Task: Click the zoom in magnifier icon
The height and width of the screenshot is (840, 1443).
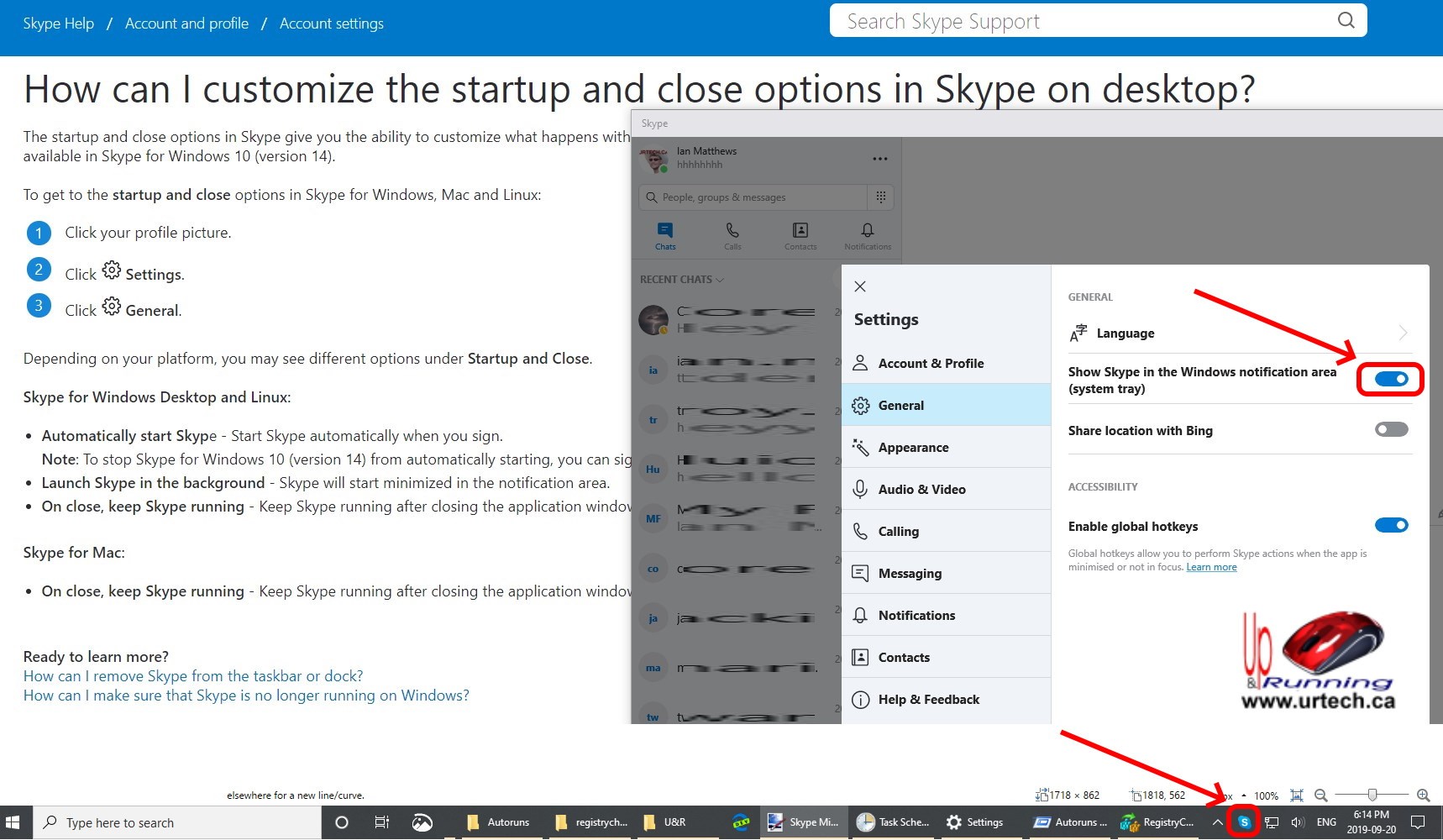Action: (x=1423, y=795)
